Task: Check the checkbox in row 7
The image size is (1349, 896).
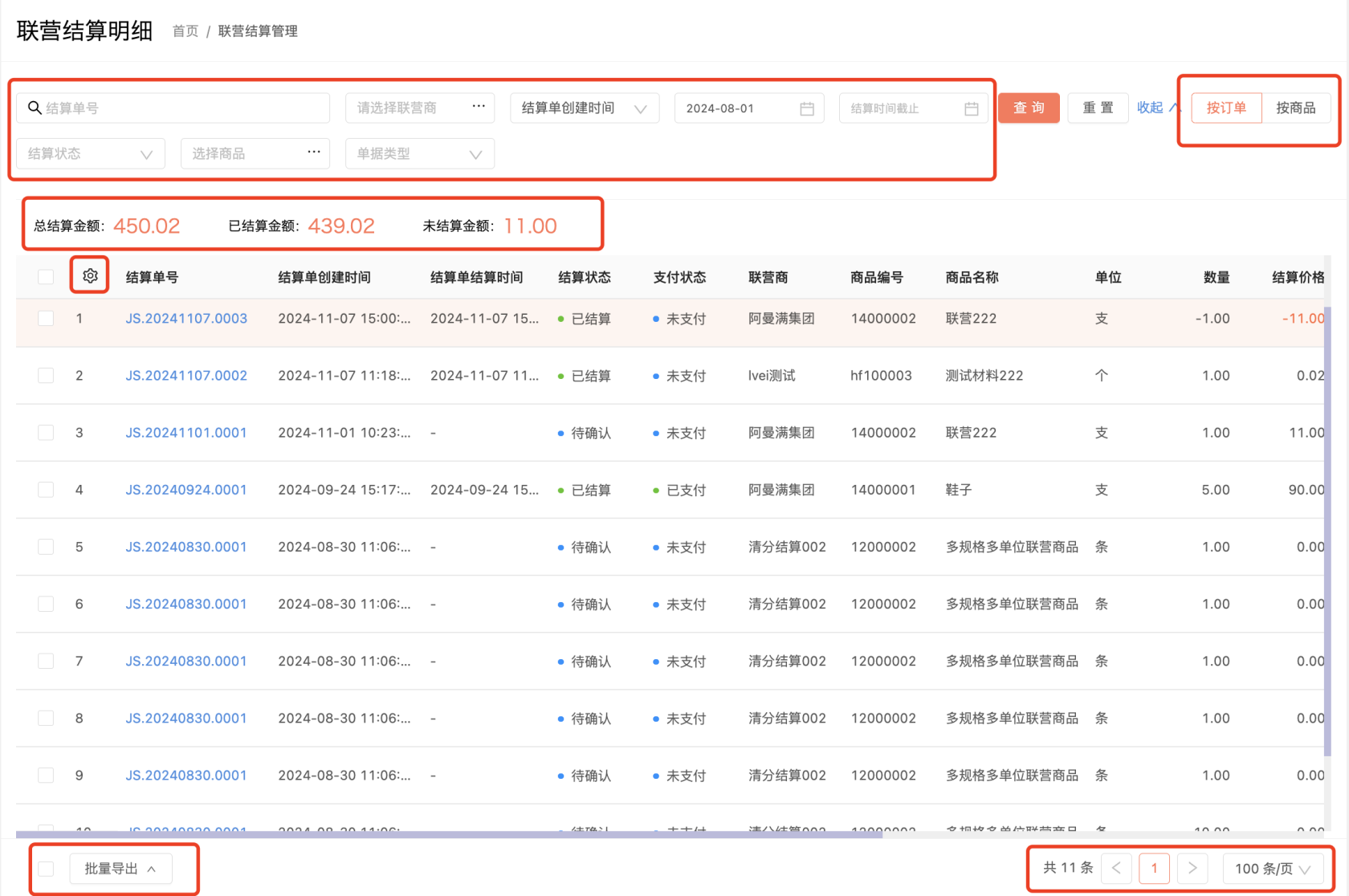Action: [46, 661]
